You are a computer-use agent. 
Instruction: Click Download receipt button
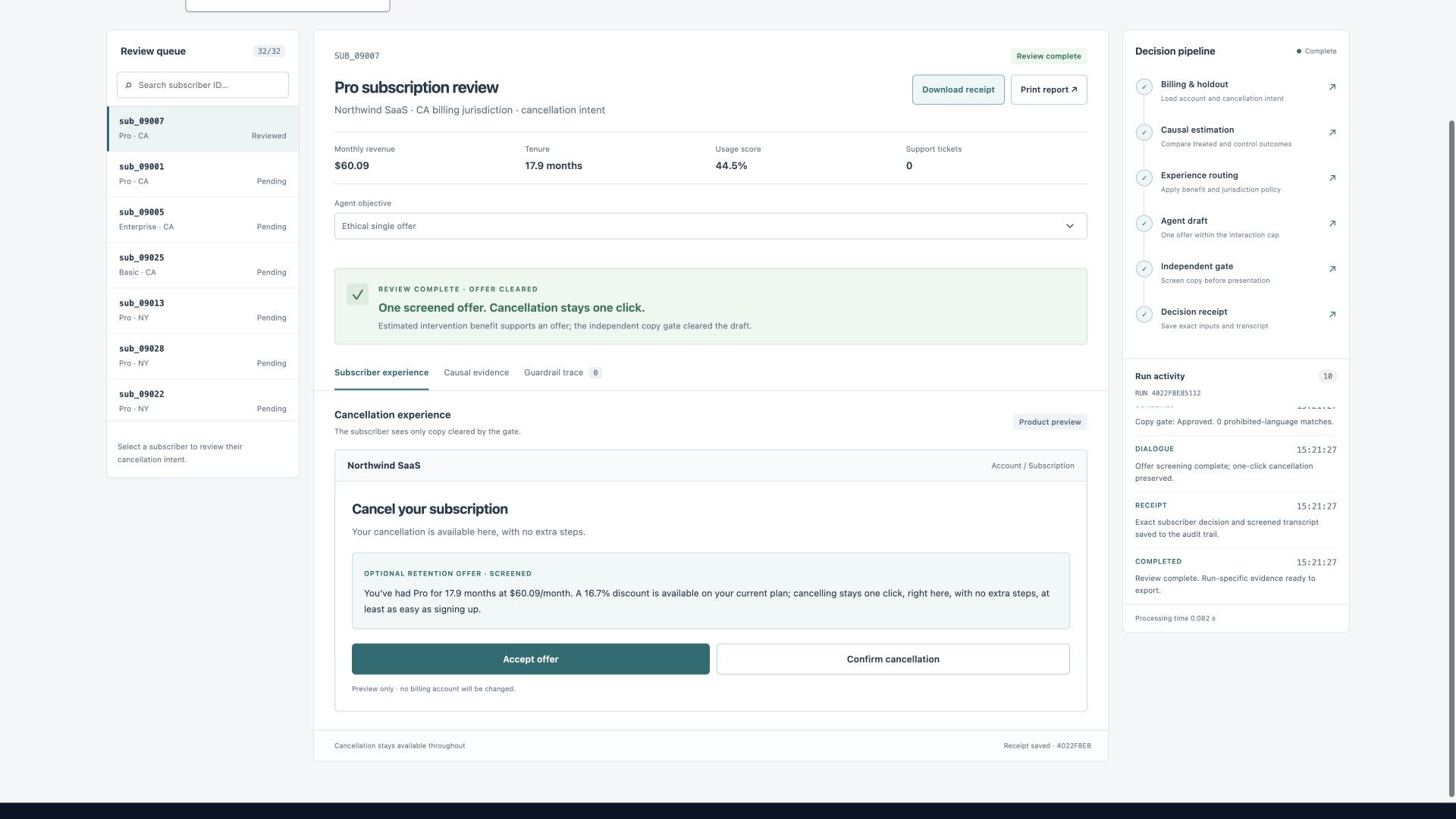point(958,89)
